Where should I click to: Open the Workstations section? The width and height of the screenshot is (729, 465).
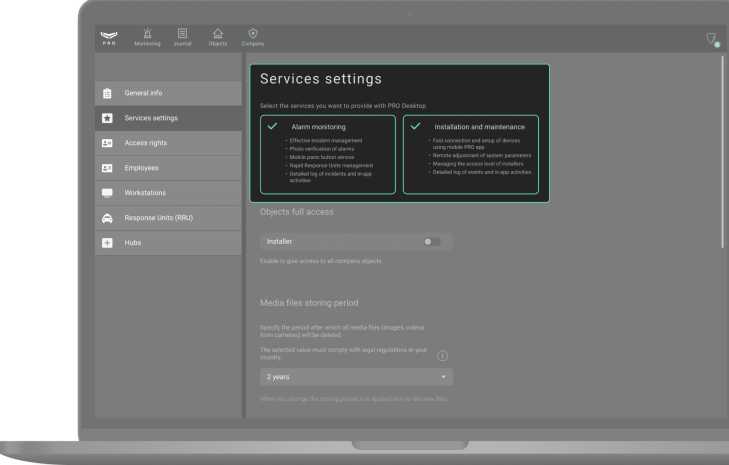click(145, 193)
